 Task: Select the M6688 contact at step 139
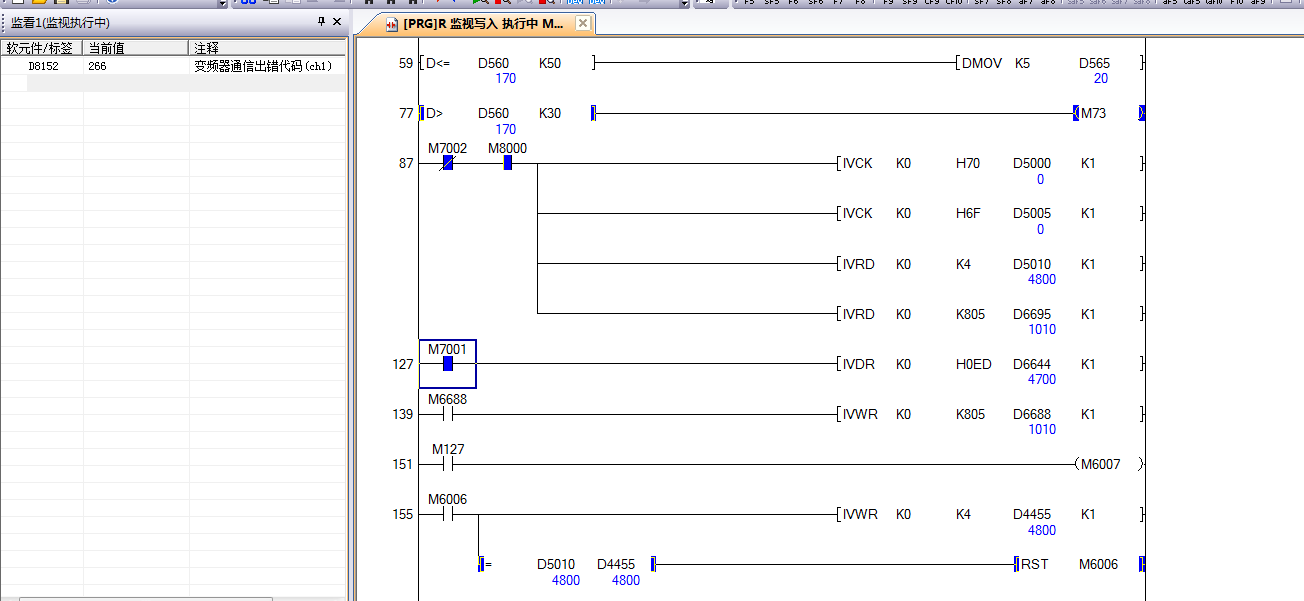447,414
